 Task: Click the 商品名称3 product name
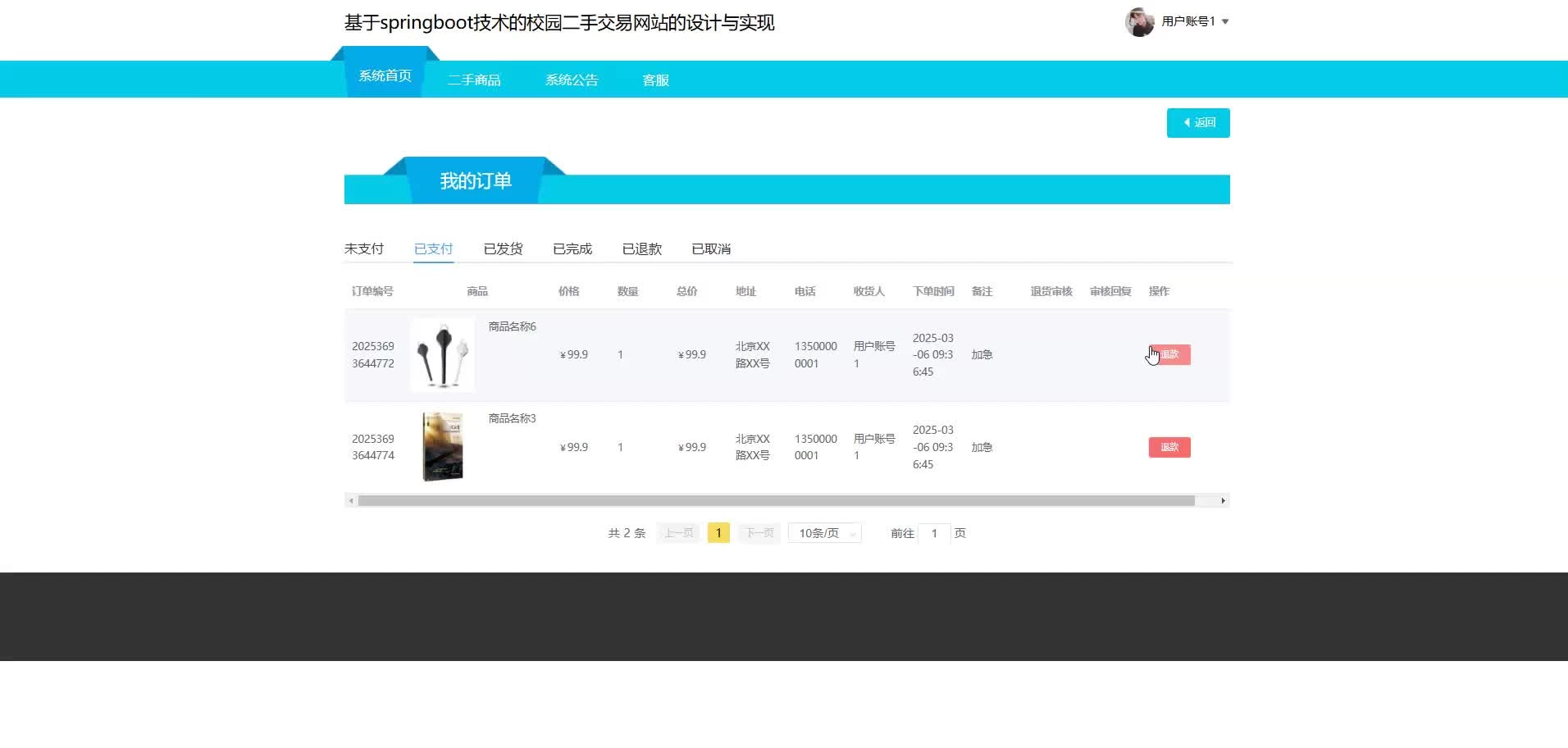[513, 418]
